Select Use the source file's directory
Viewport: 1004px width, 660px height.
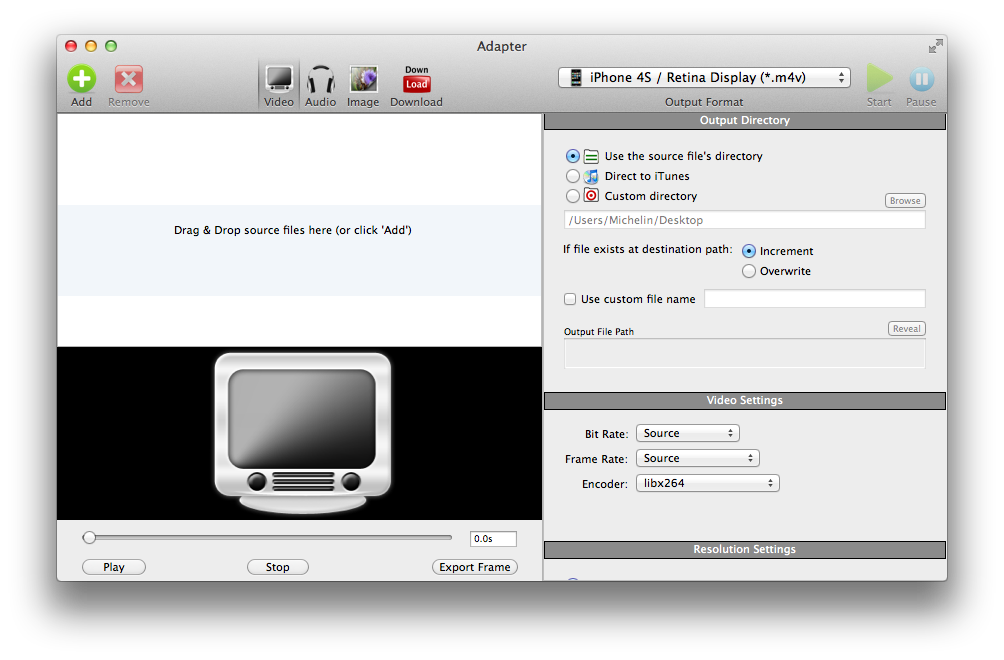572,156
